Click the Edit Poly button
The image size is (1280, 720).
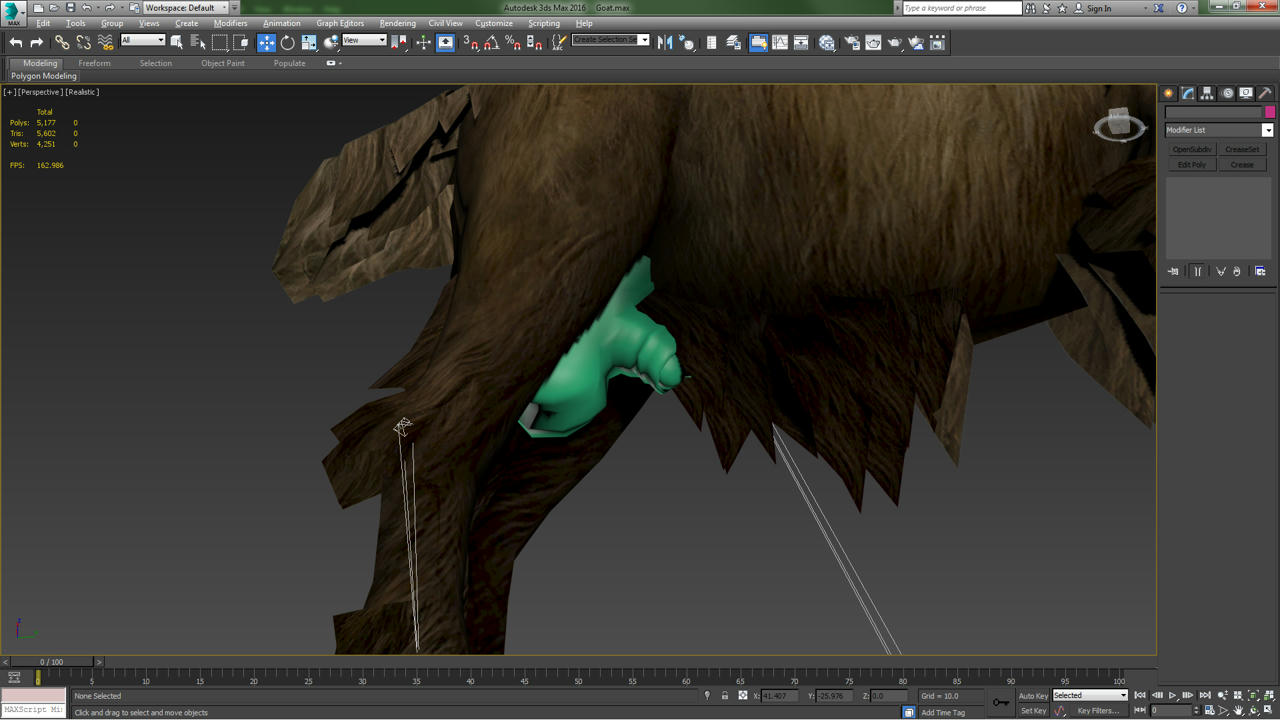tap(1191, 165)
